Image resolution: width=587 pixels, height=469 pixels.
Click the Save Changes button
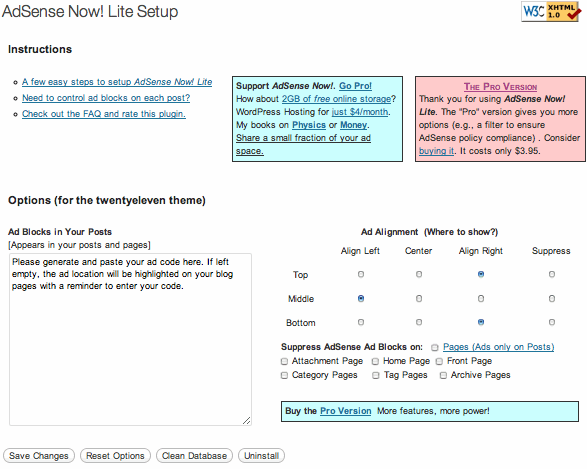39,456
